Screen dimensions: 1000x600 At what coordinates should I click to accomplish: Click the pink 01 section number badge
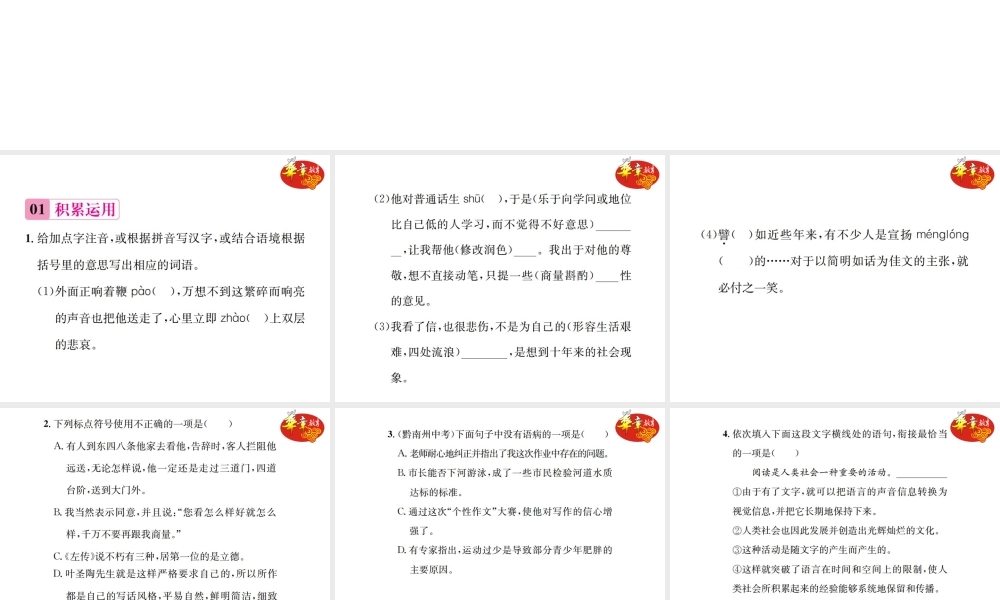coord(38,208)
